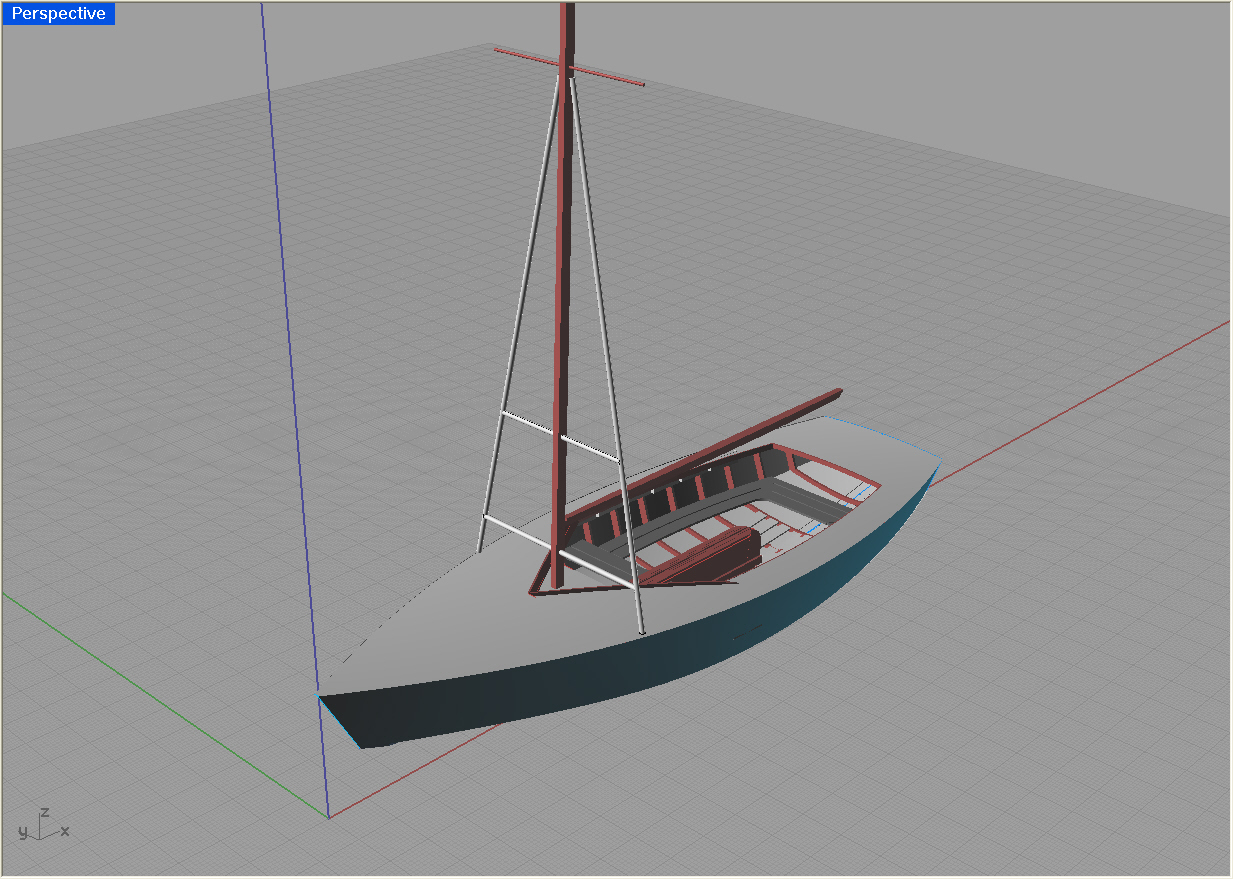The image size is (1233, 879).
Task: Select the left white A-frame leg
Action: pos(517,315)
